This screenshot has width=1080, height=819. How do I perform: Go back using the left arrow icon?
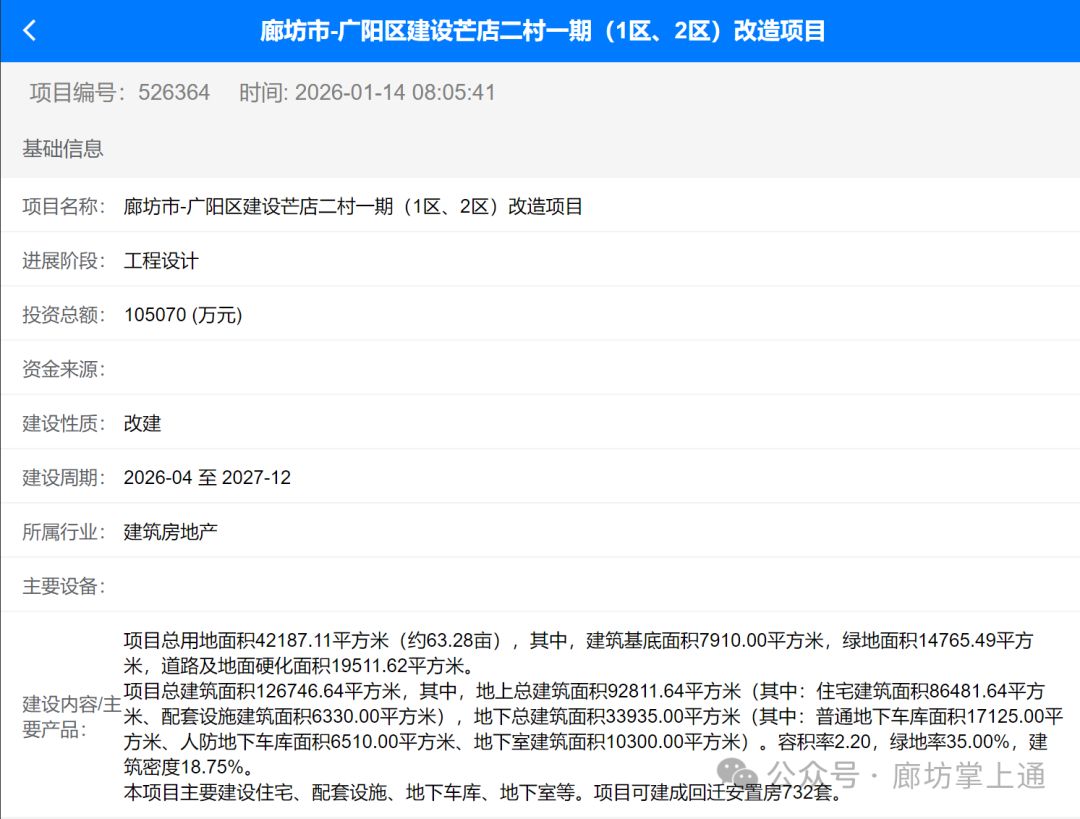[x=30, y=30]
